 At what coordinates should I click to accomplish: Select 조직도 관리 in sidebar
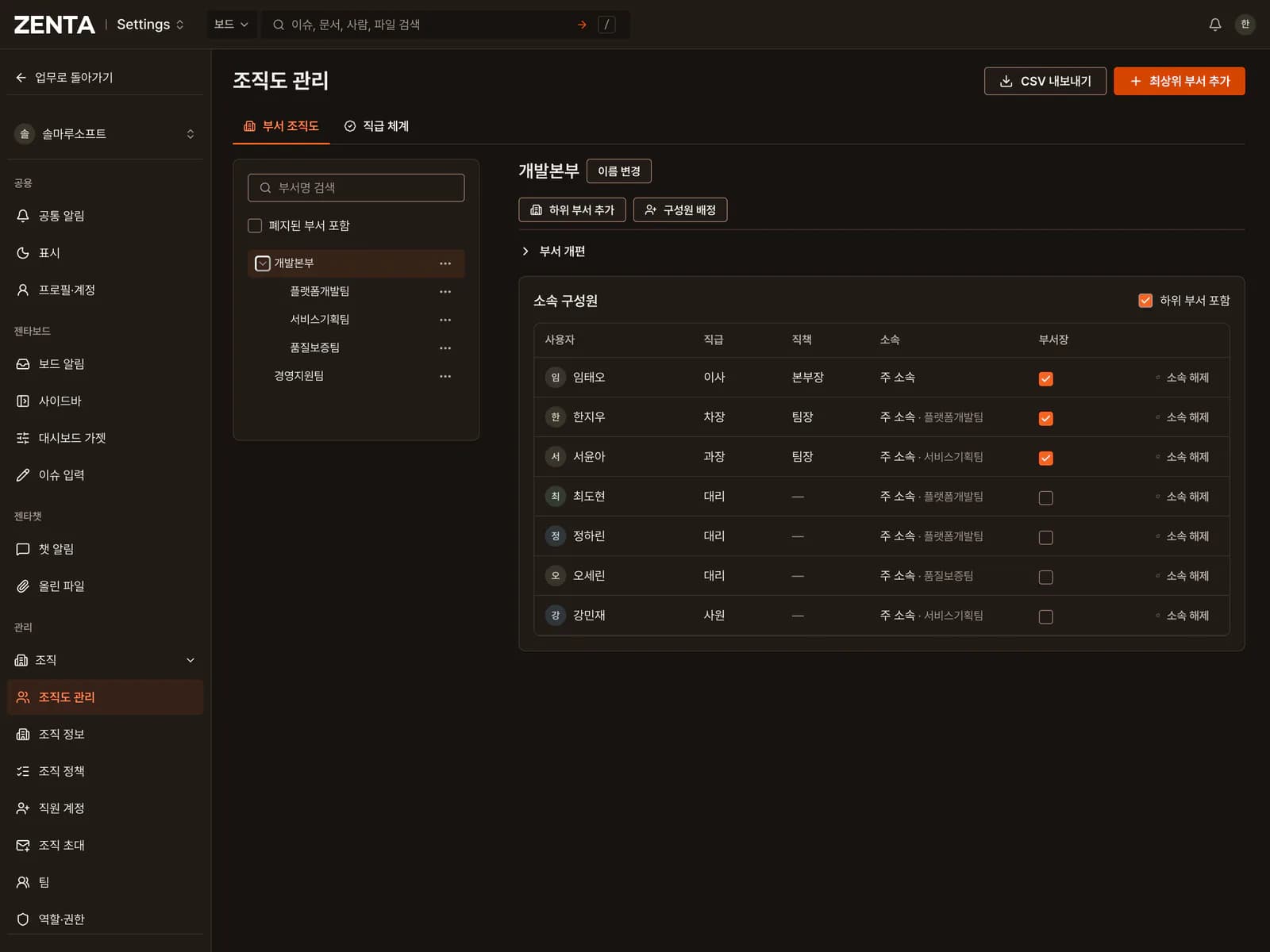coord(105,697)
